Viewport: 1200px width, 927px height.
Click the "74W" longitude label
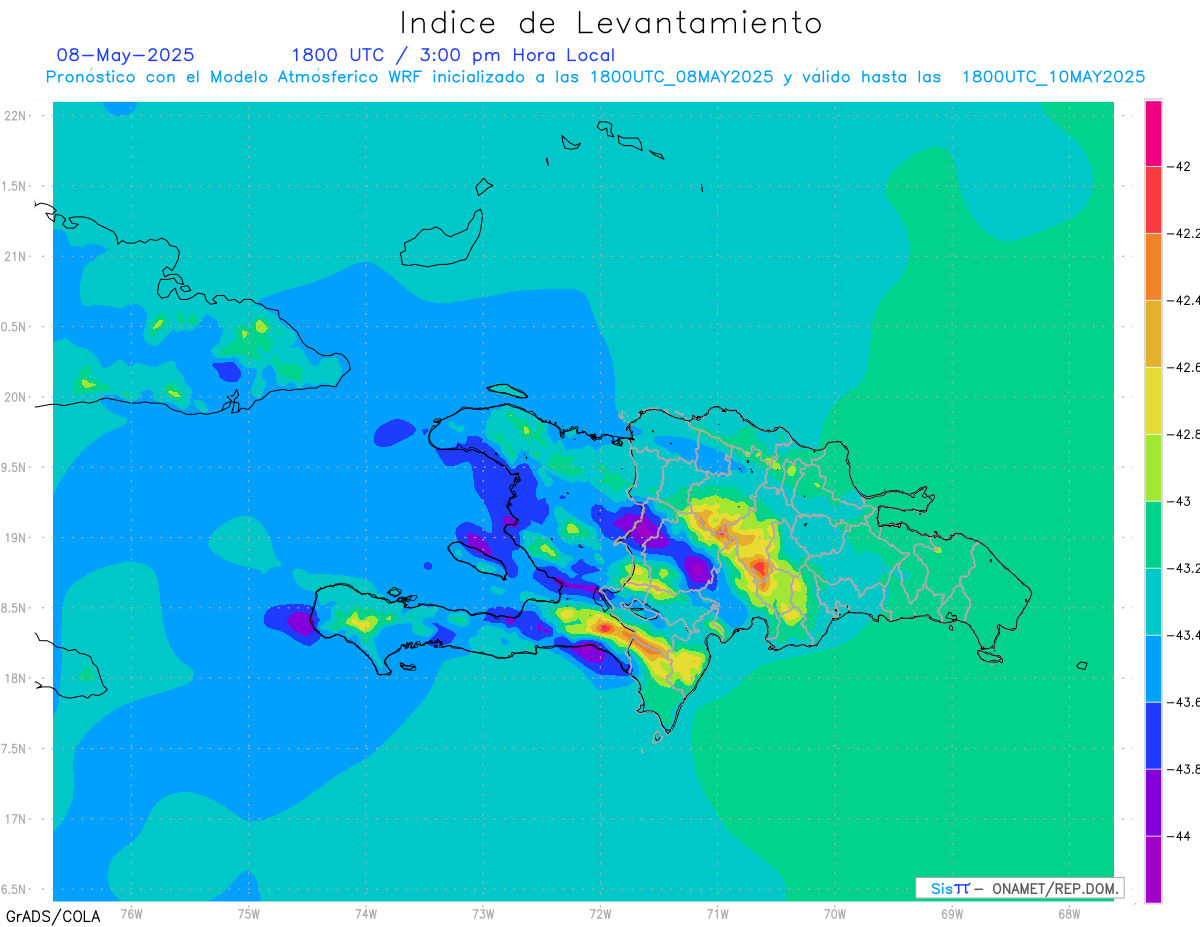365,913
